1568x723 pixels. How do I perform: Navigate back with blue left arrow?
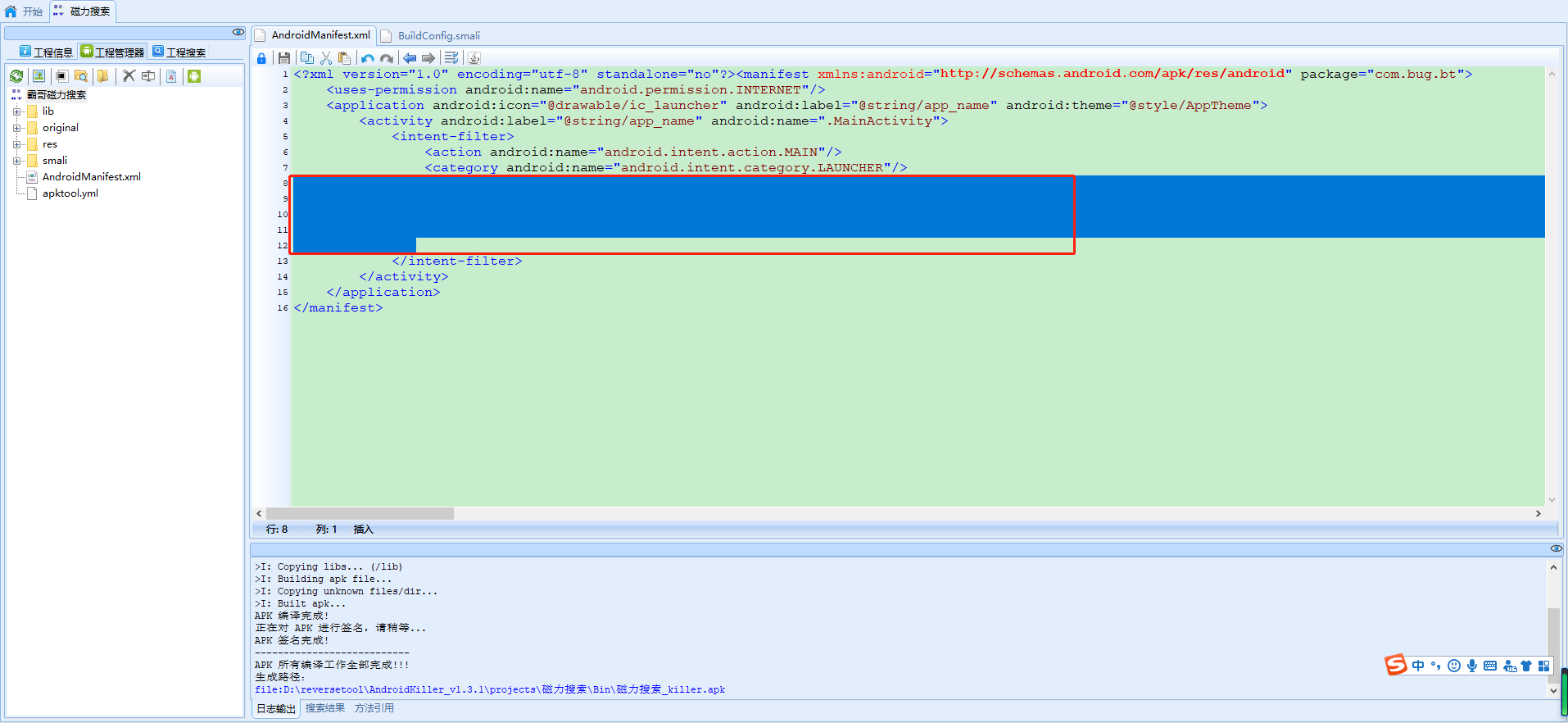410,58
